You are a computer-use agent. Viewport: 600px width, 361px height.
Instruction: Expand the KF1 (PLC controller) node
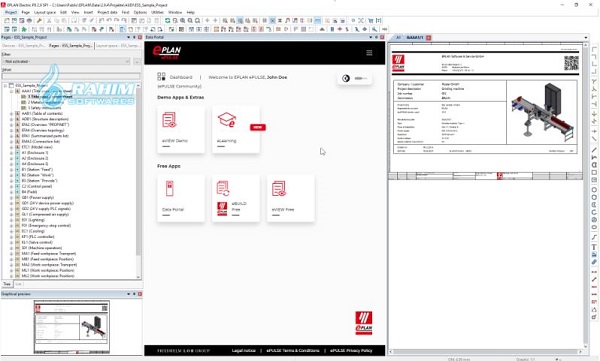pos(11,237)
